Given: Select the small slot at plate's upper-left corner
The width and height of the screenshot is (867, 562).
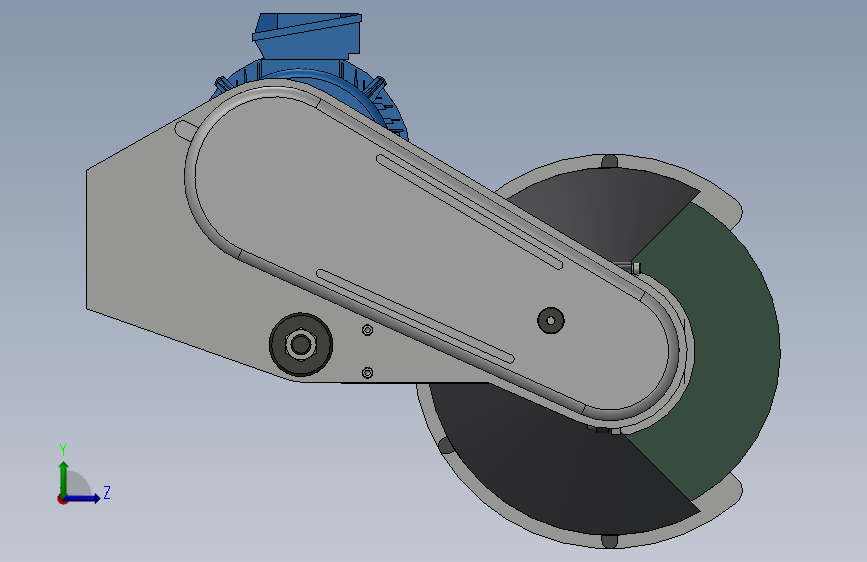Looking at the screenshot, I should pos(184,130).
